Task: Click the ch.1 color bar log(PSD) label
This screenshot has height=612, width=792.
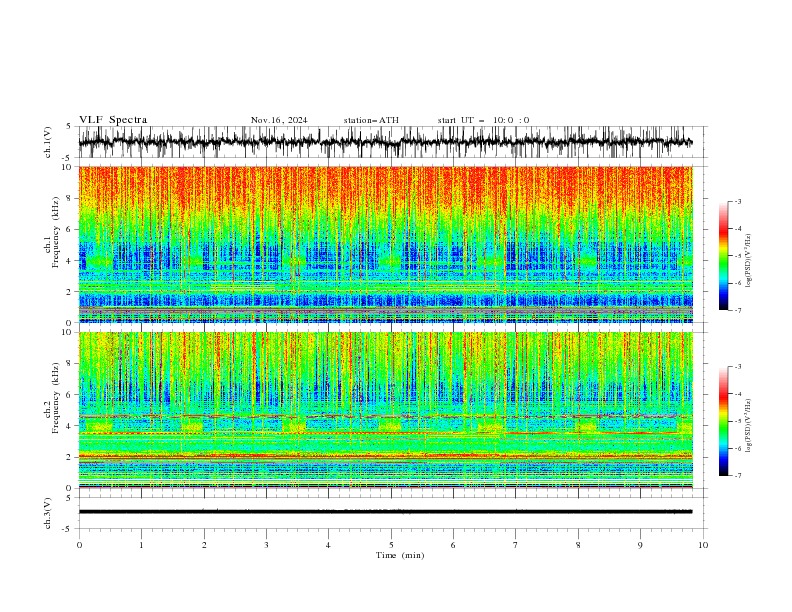Action: (749, 261)
